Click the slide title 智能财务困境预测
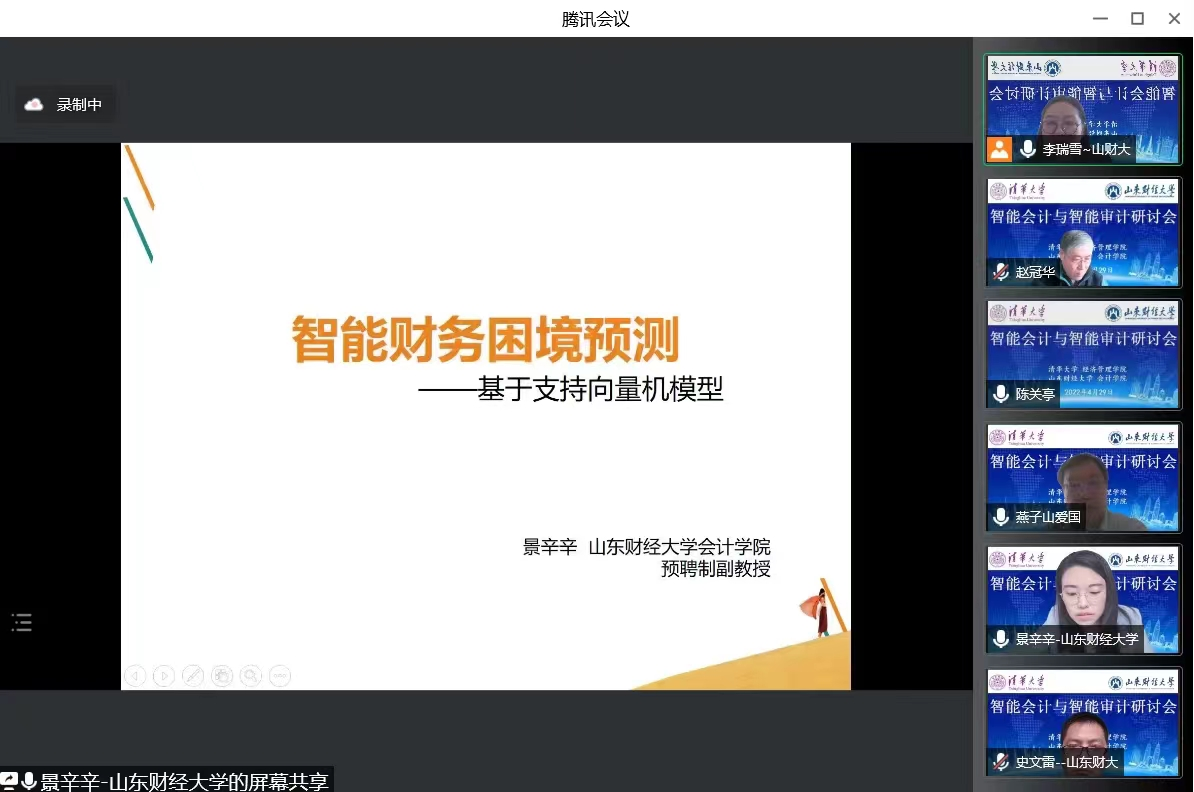This screenshot has width=1194, height=792. [x=485, y=340]
